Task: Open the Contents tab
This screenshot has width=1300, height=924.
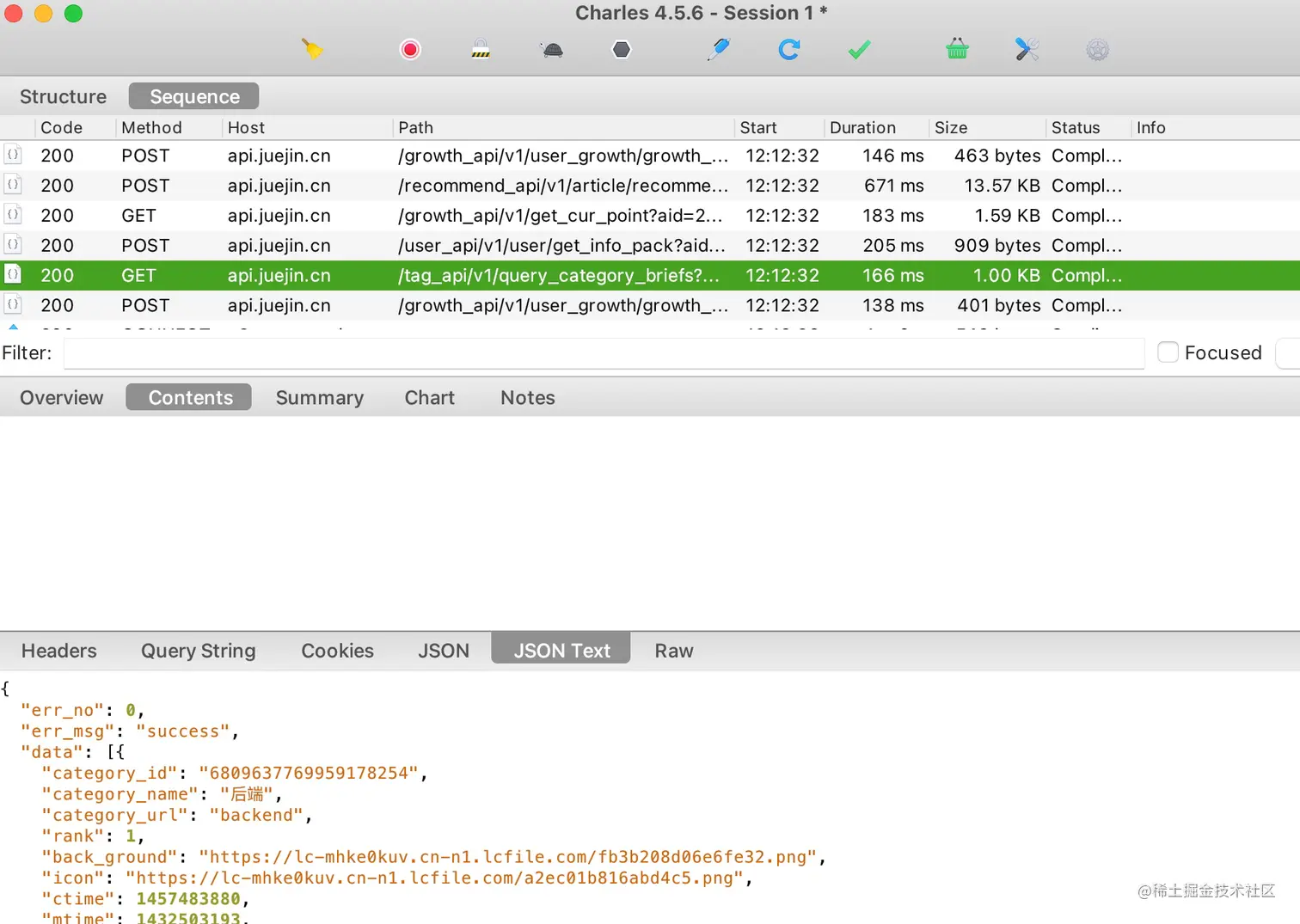Action: point(189,397)
